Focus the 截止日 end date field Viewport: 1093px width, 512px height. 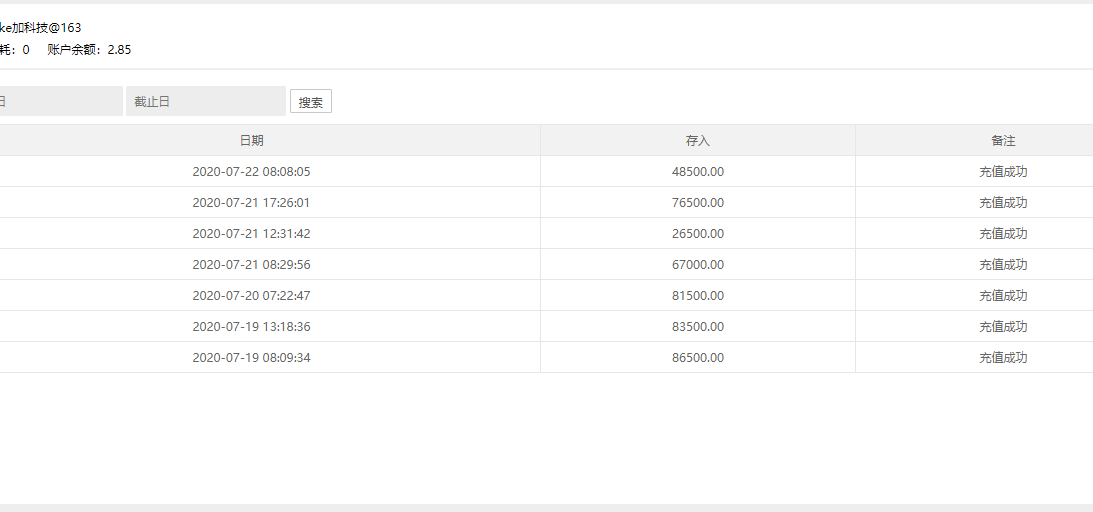pos(205,101)
